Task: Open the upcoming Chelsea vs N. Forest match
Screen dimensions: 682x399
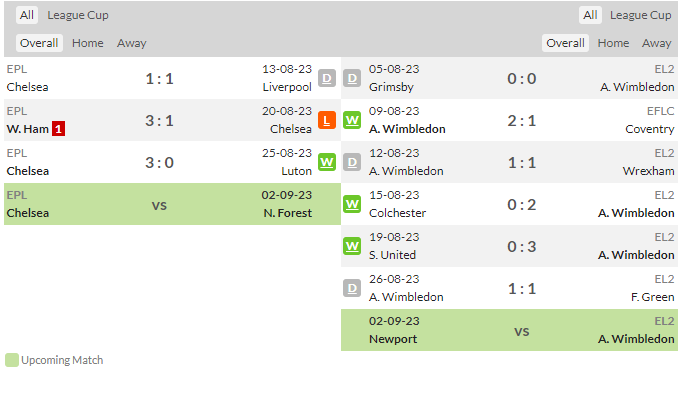Action: point(172,204)
